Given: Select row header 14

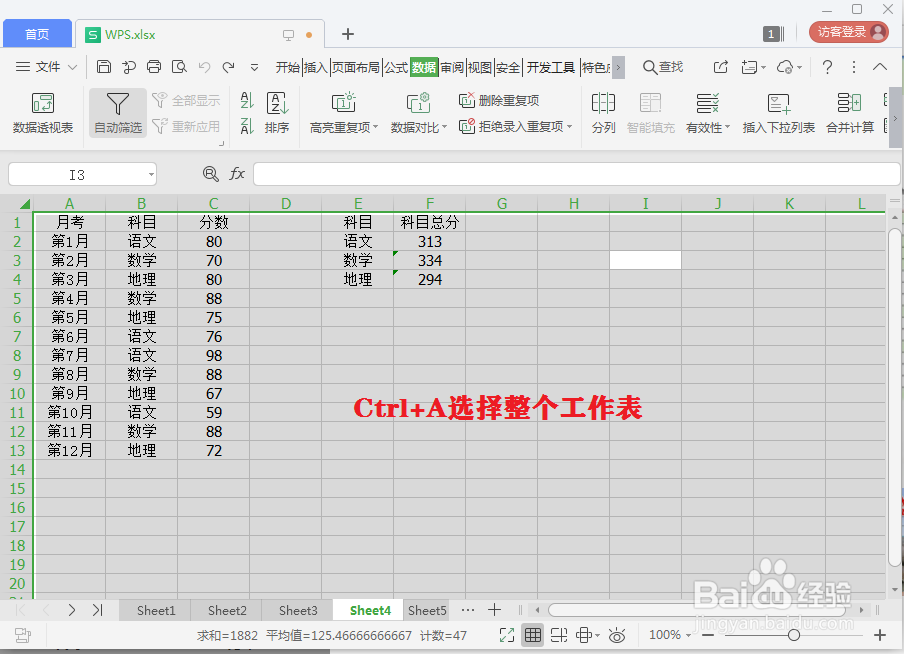Looking at the screenshot, I should pos(17,469).
